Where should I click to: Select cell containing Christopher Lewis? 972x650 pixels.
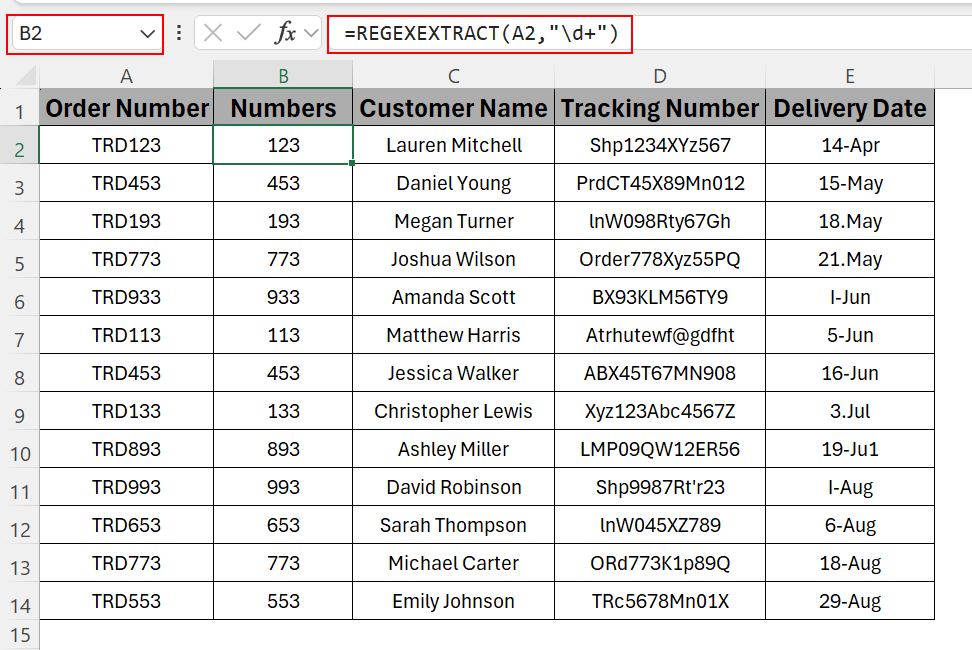453,411
